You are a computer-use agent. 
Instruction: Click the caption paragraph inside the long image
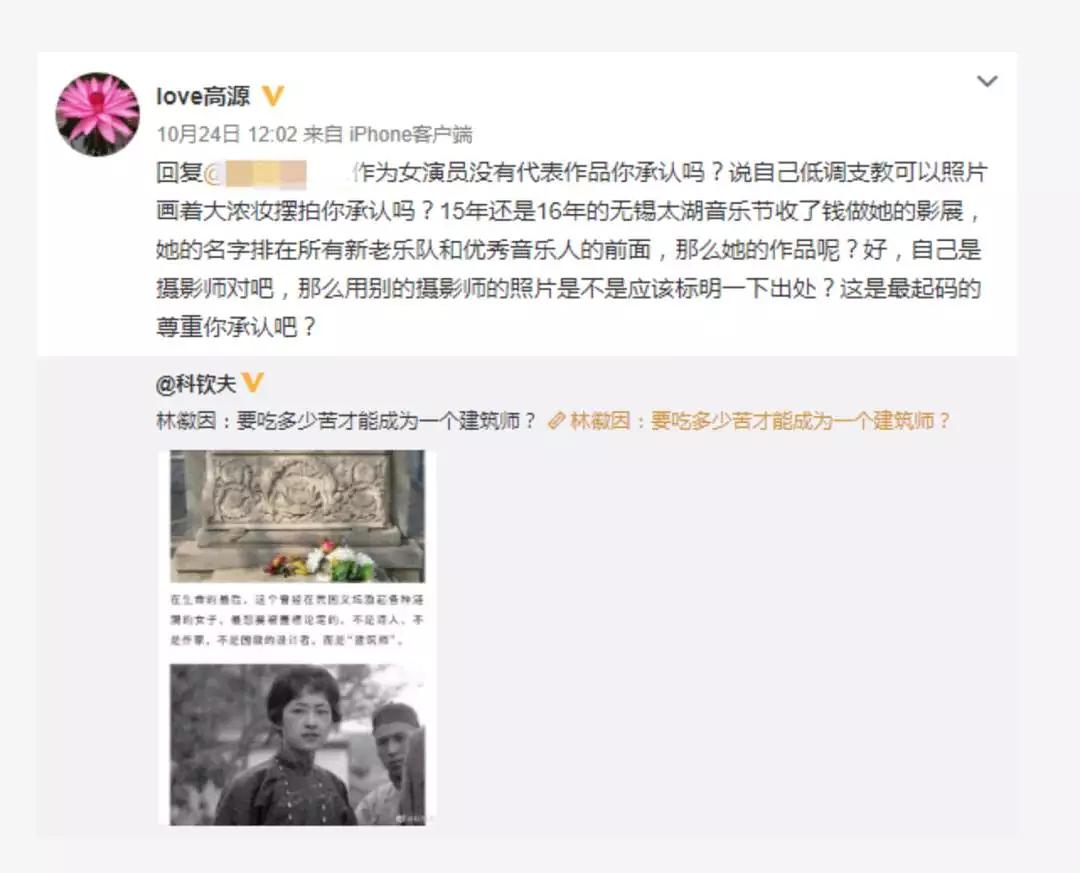[x=297, y=620]
